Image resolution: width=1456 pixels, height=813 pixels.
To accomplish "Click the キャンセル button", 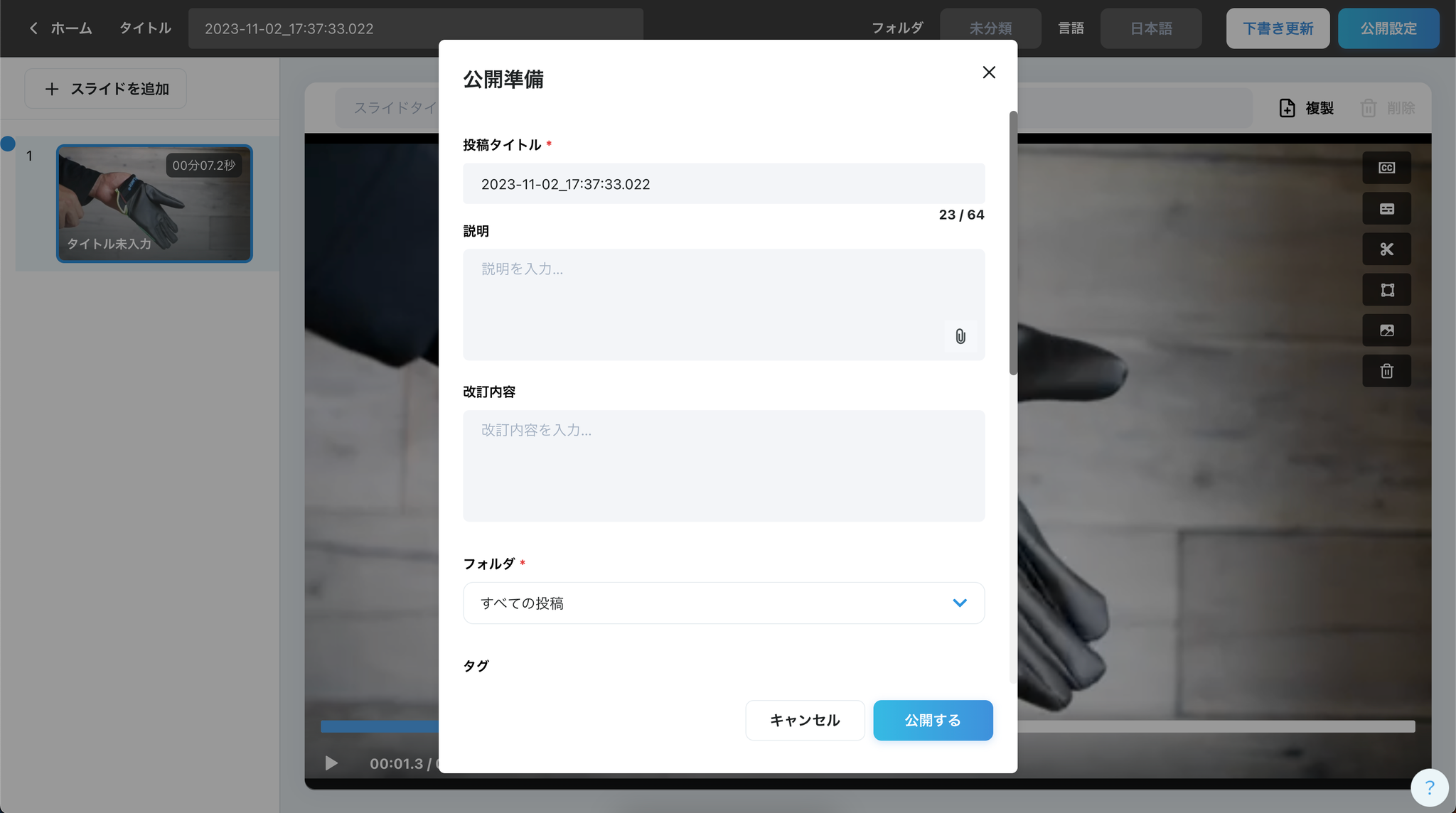I will tap(805, 720).
